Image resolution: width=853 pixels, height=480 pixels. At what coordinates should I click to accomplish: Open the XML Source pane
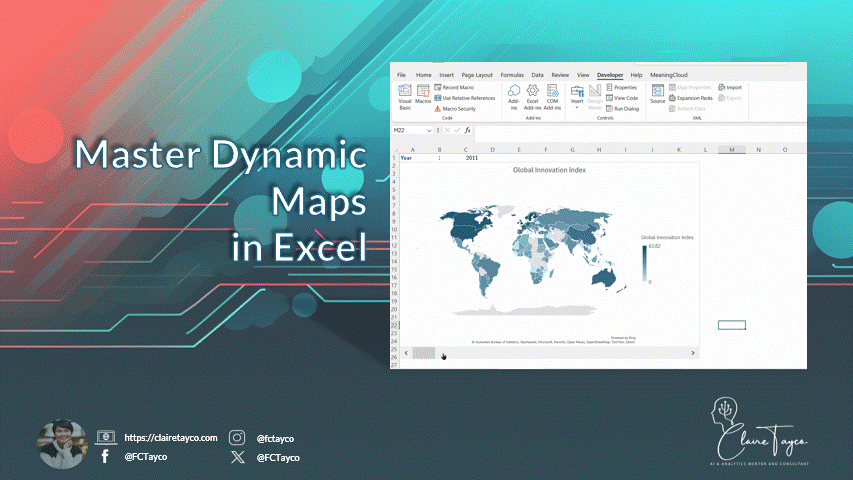[657, 94]
